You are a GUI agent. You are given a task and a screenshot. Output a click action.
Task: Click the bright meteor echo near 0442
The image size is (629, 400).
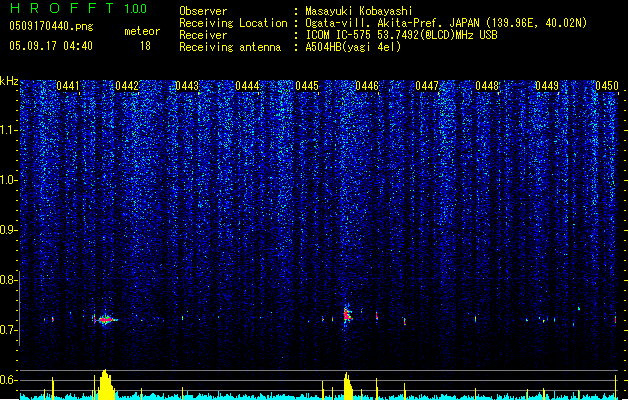coord(106,320)
